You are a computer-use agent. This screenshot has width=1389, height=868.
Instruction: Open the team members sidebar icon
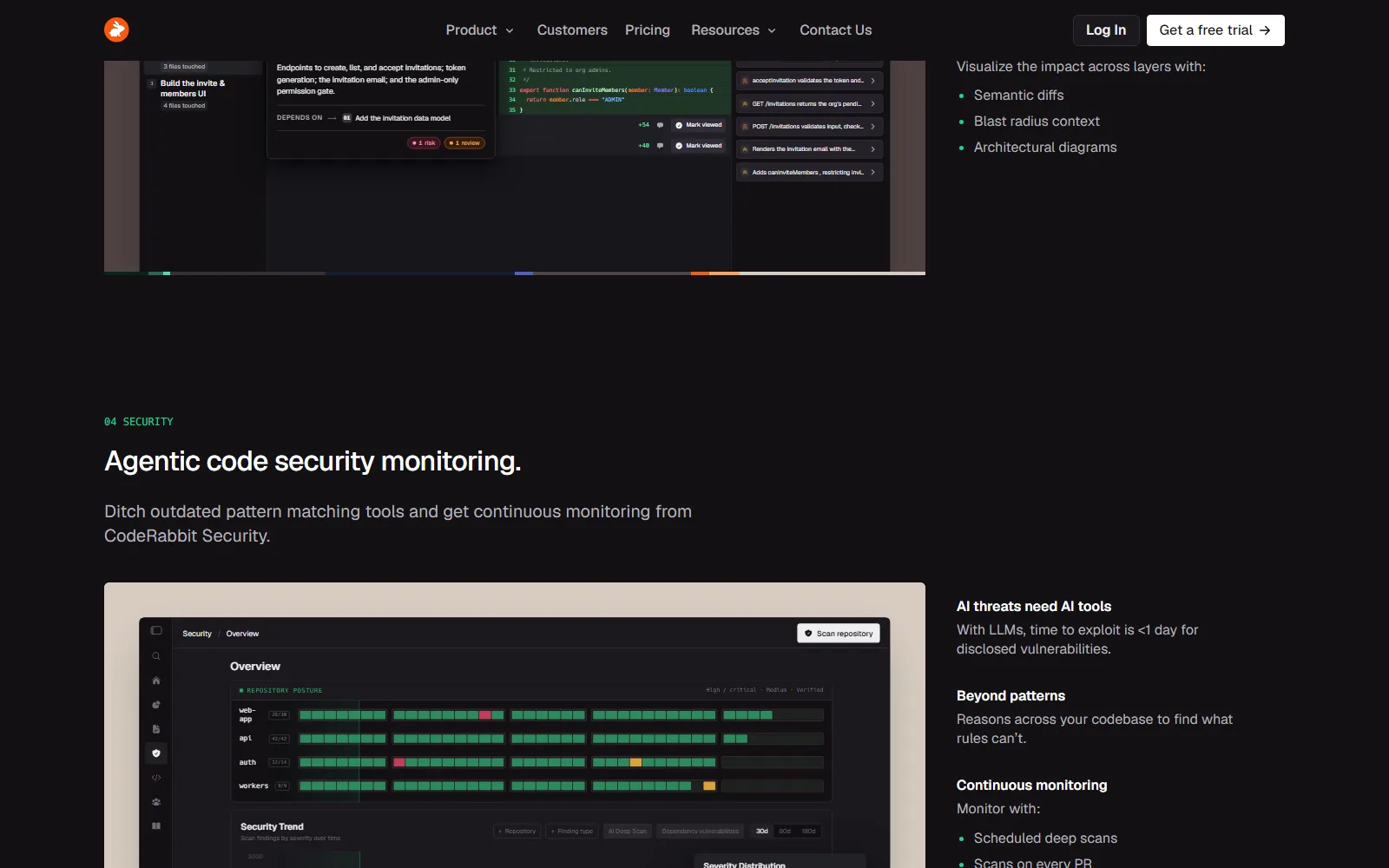coord(156,802)
